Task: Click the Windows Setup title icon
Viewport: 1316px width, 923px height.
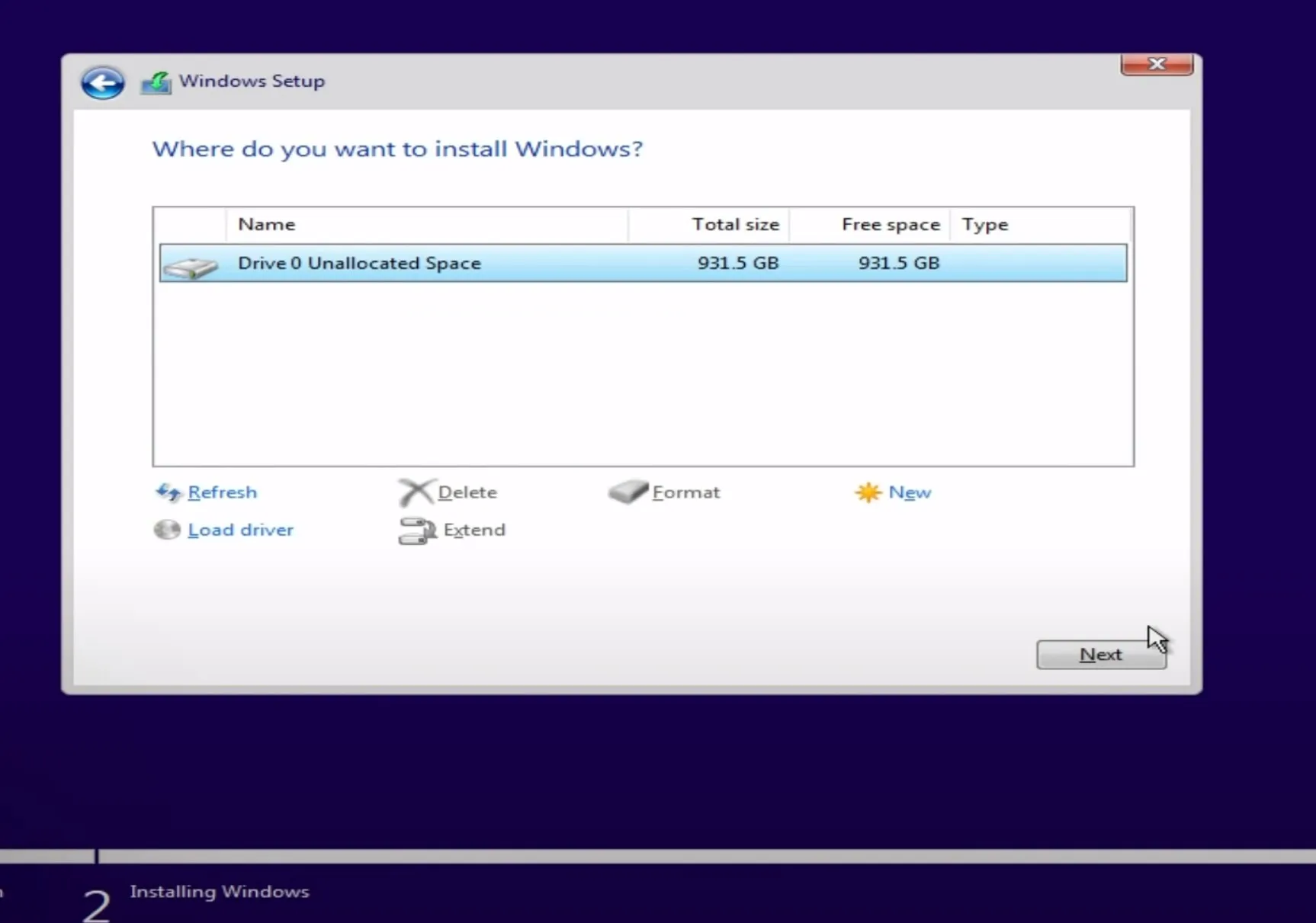Action: [156, 82]
